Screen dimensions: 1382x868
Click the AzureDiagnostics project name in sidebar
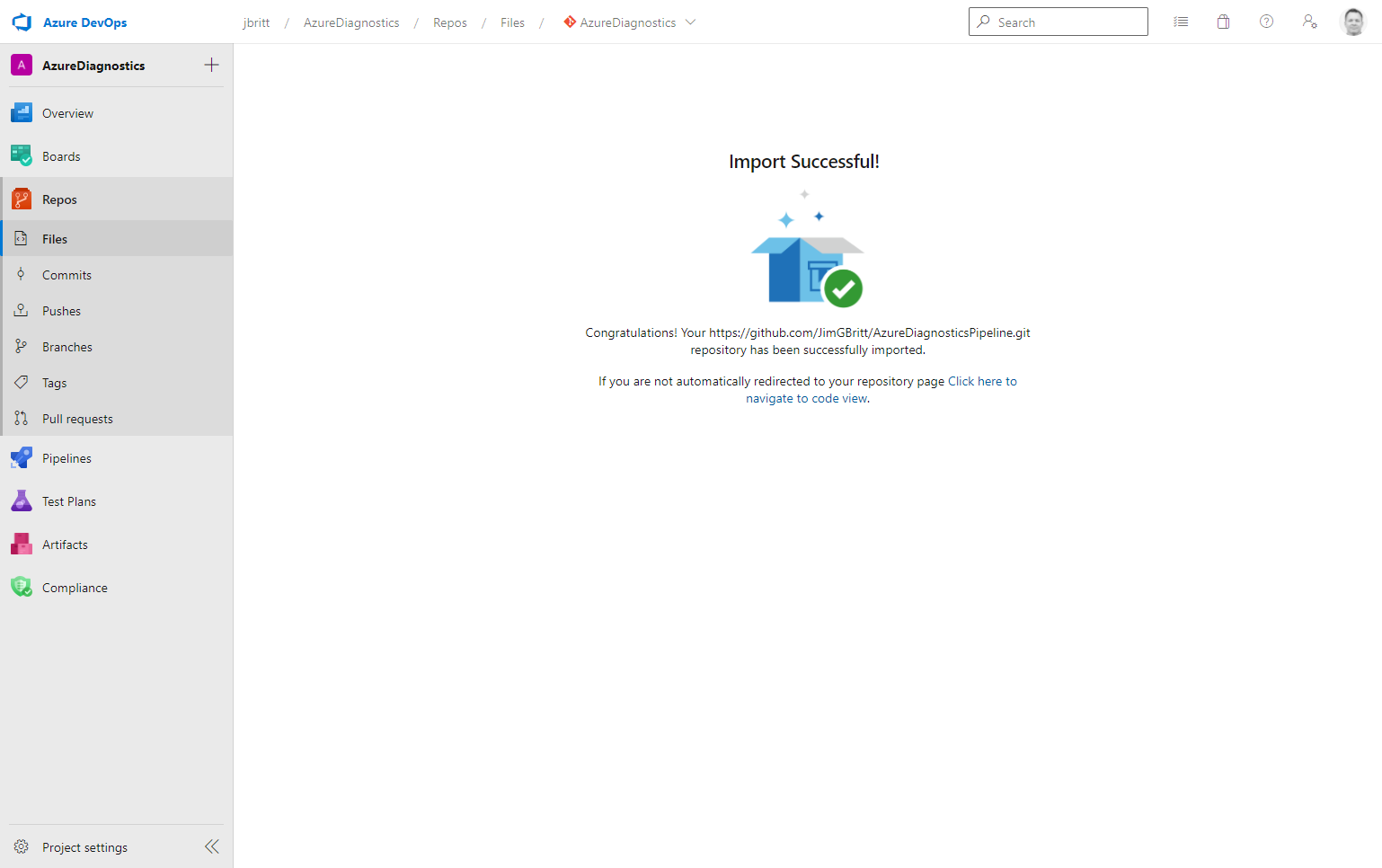93,66
